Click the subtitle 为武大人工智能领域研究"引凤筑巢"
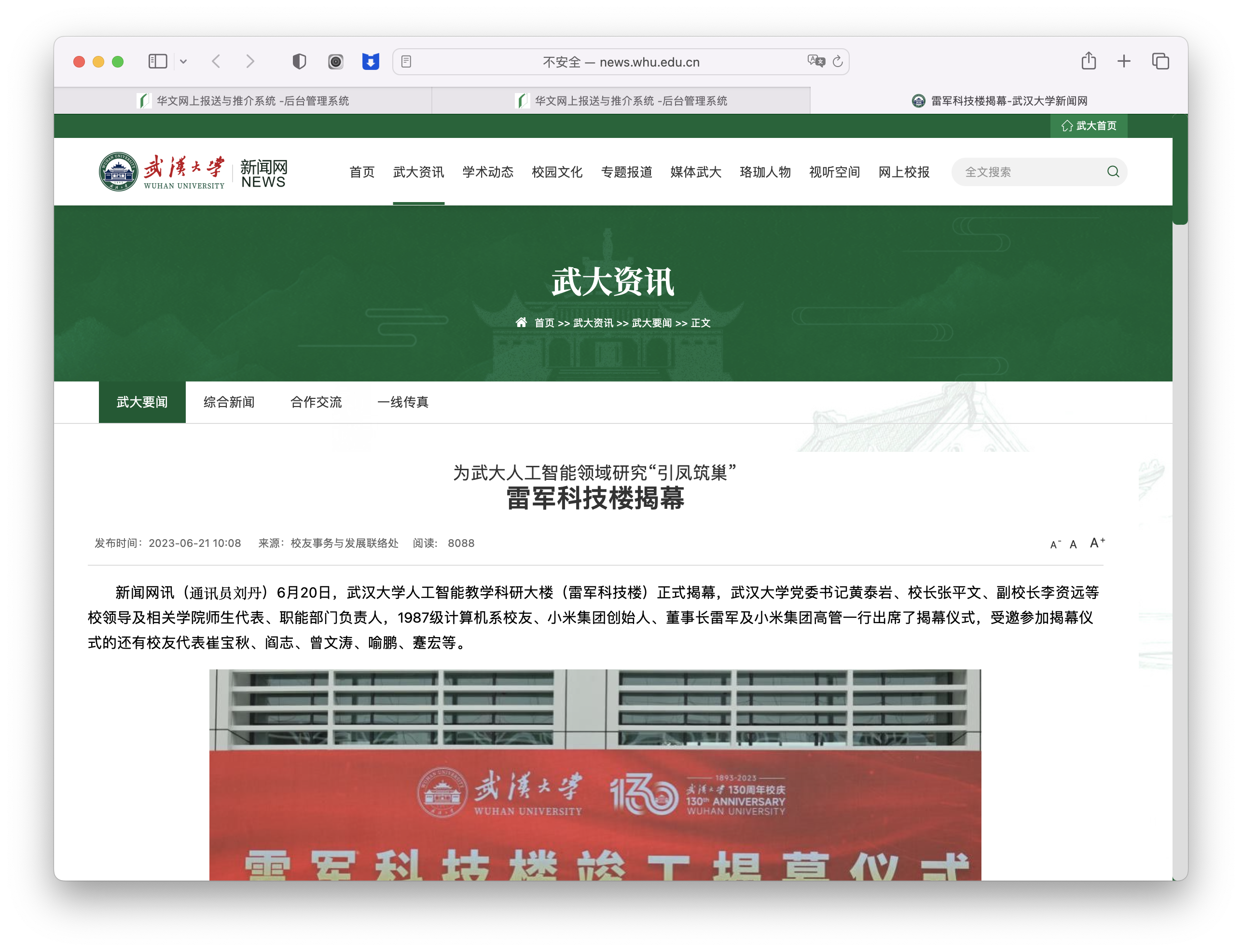Image resolution: width=1242 pixels, height=952 pixels. (x=594, y=472)
